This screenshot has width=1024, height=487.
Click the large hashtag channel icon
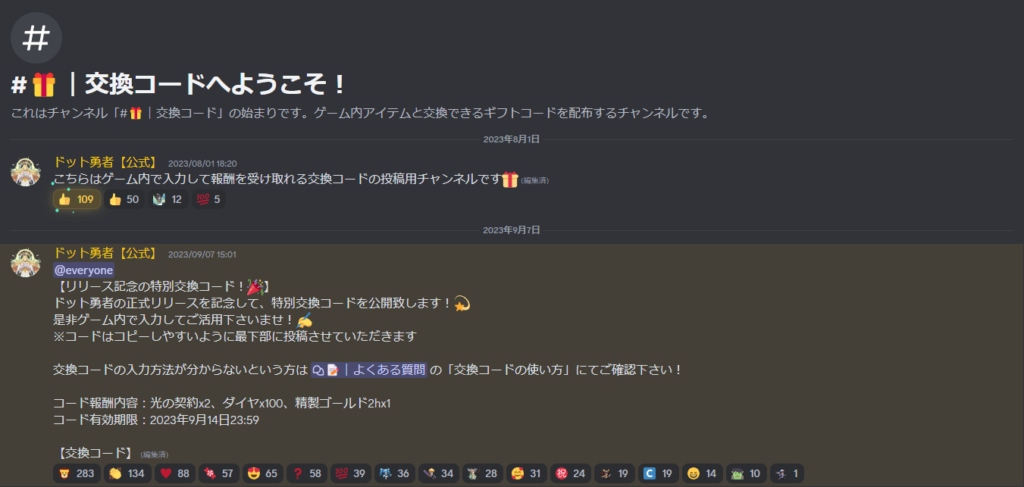36,38
